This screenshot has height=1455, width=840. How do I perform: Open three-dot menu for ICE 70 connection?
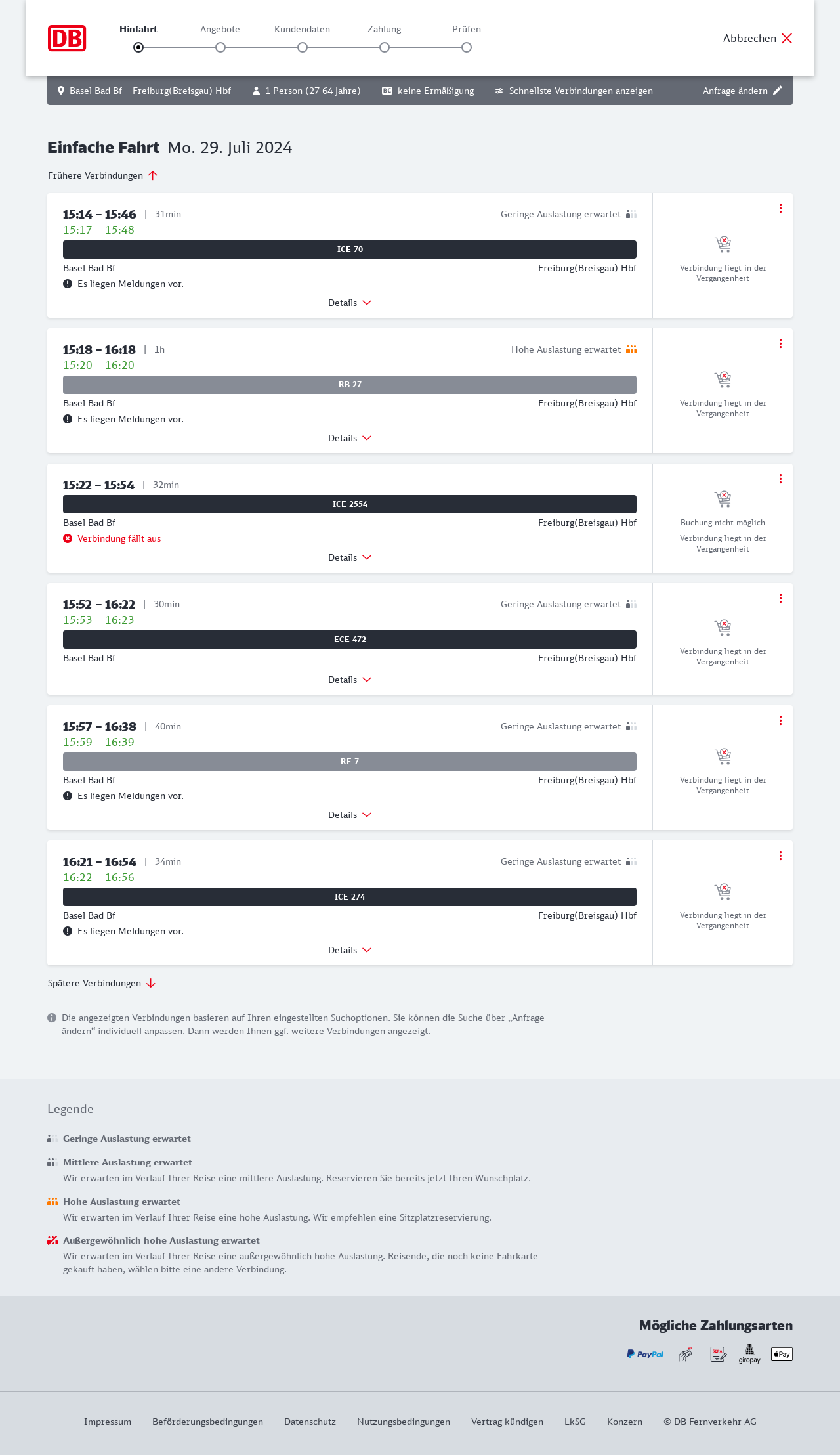(x=780, y=208)
